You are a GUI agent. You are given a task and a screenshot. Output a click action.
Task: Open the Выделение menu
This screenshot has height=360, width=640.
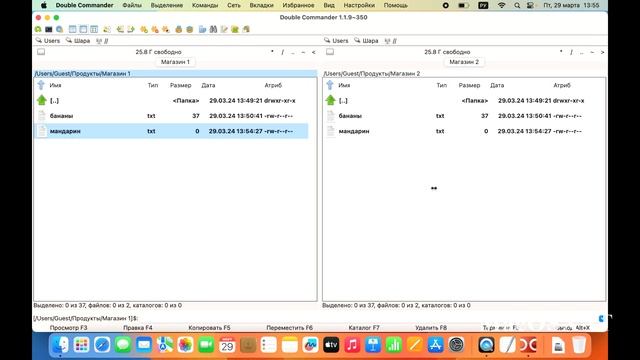coord(167,5)
